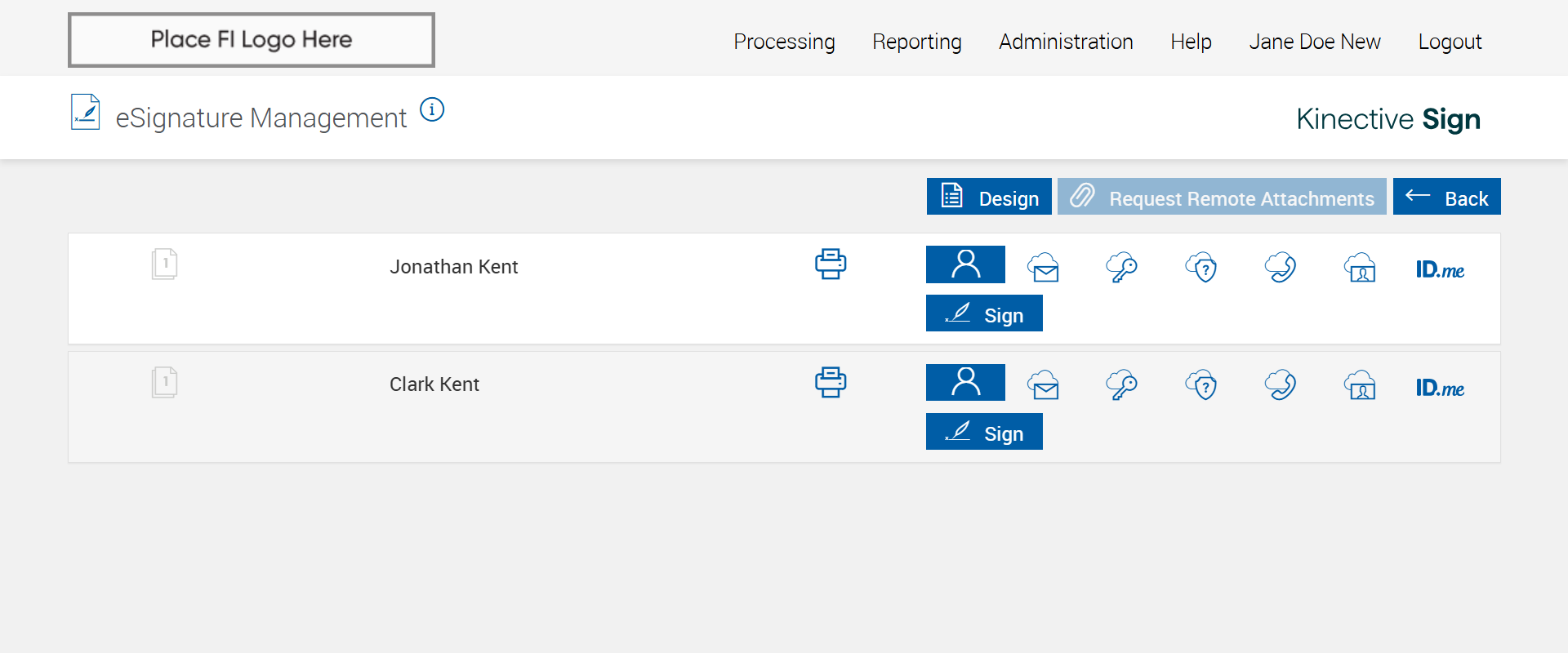Open the eSignature Management info icon
Viewport: 1568px width, 653px height.
[432, 109]
